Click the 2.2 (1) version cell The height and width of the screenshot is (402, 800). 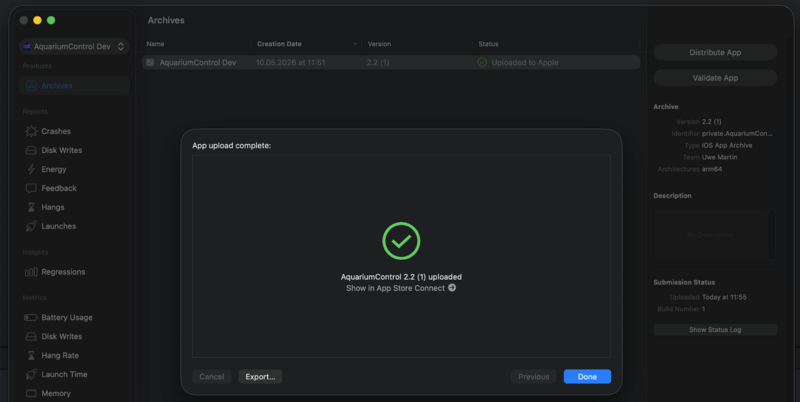[x=378, y=62]
